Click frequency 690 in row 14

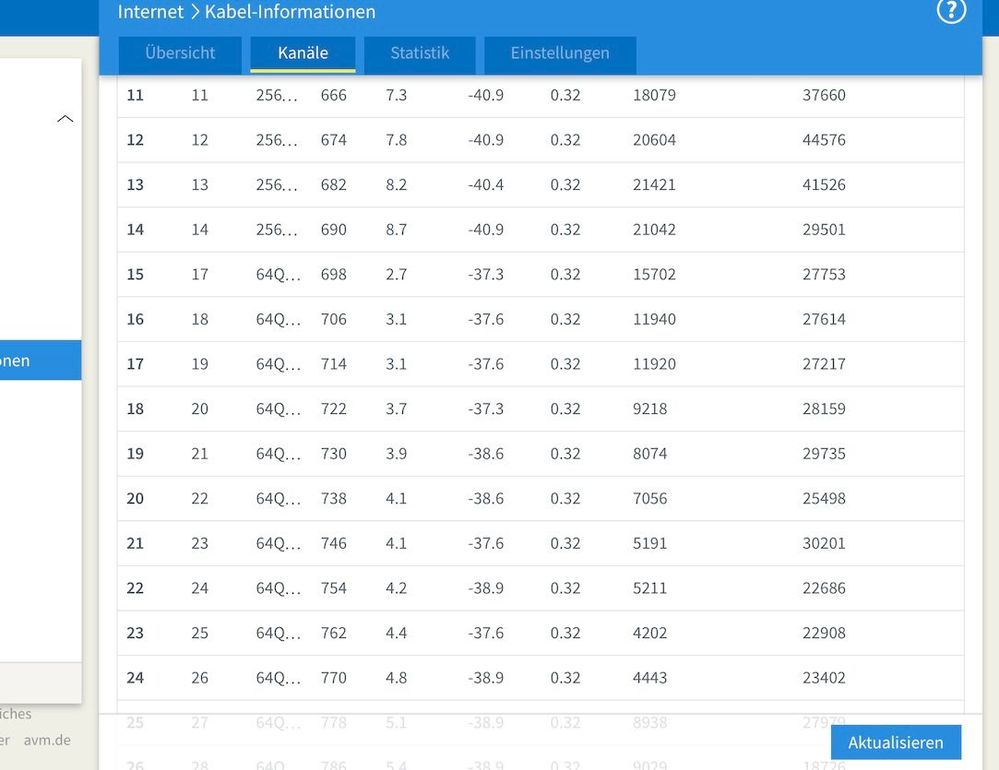[333, 229]
